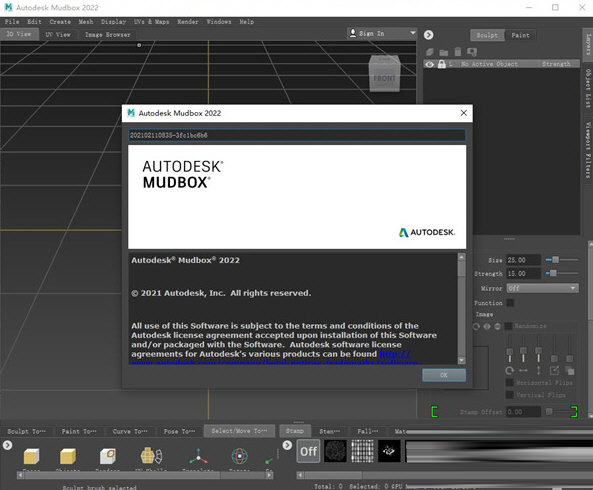Click the New Layer icon in Layers panel
593x490 pixels.
[430, 52]
